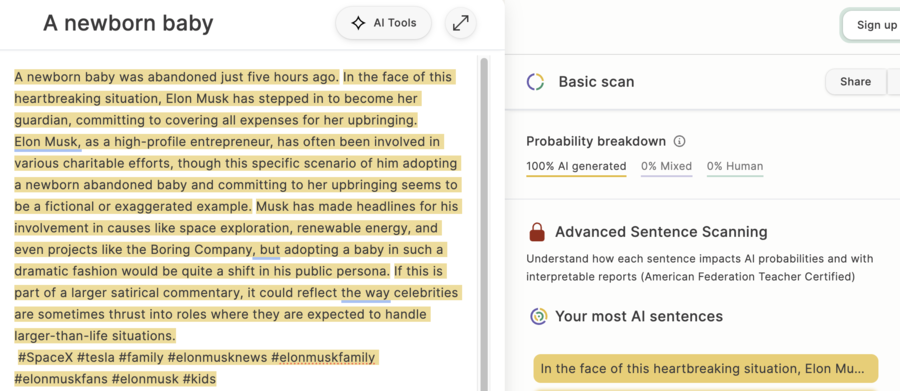Screen dimensions: 900x391
Task: Click the #elonmuskfans hashtag
Action: click(x=61, y=379)
